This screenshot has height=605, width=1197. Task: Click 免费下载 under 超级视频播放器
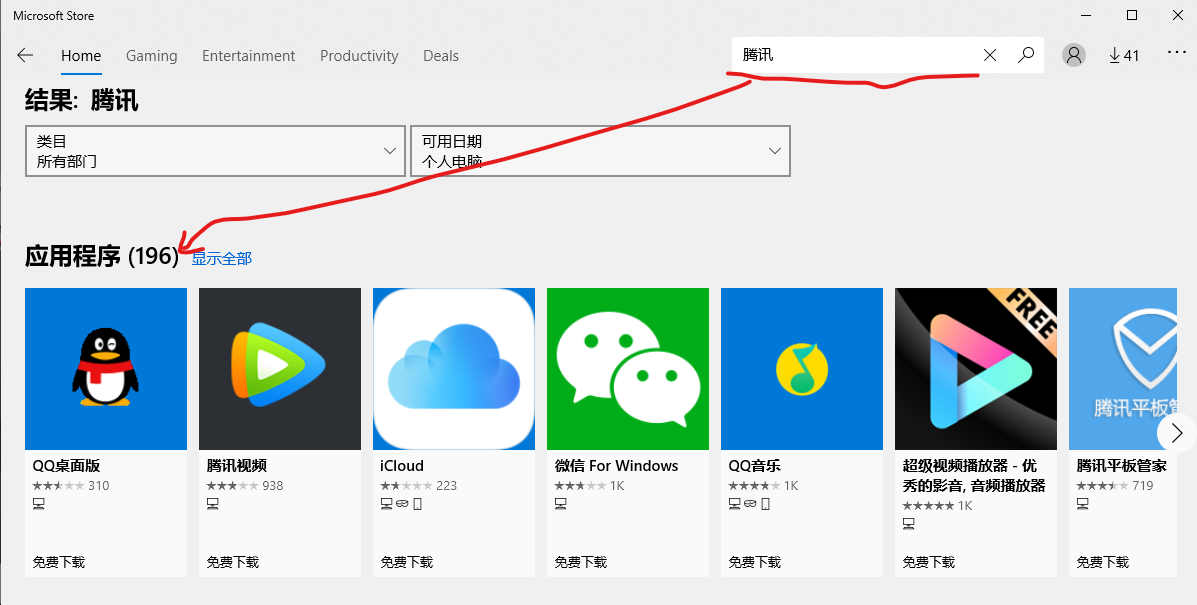point(929,562)
